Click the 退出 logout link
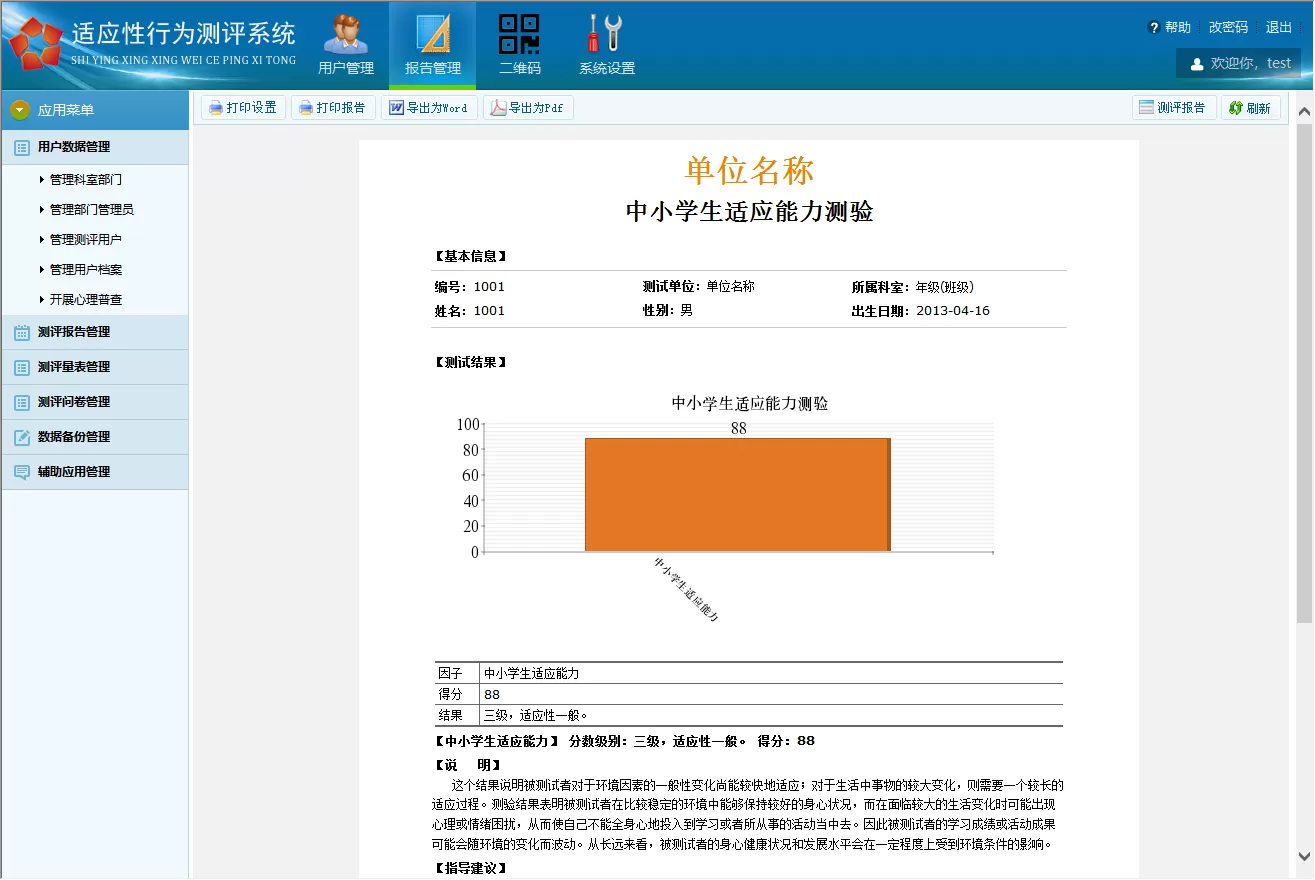Image resolution: width=1315 pixels, height=880 pixels. point(1279,28)
